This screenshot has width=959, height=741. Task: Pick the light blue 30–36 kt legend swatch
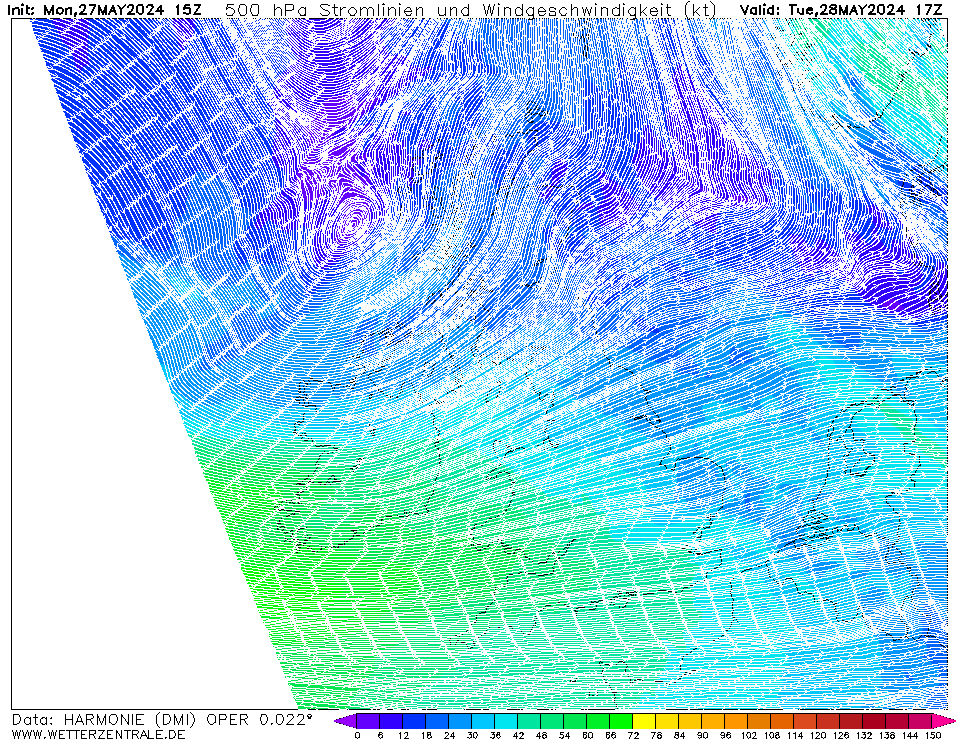tap(483, 721)
